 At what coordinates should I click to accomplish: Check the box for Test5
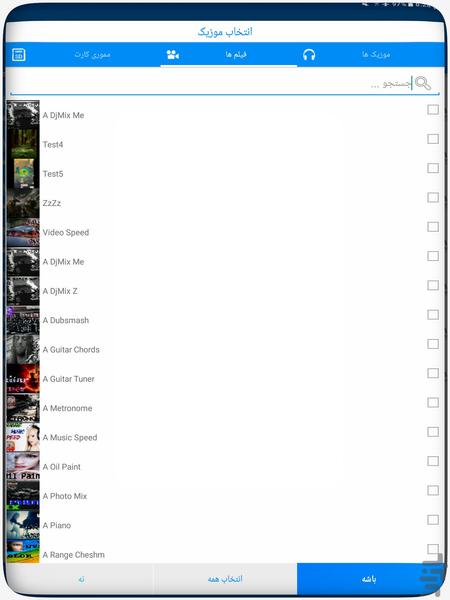point(433,168)
